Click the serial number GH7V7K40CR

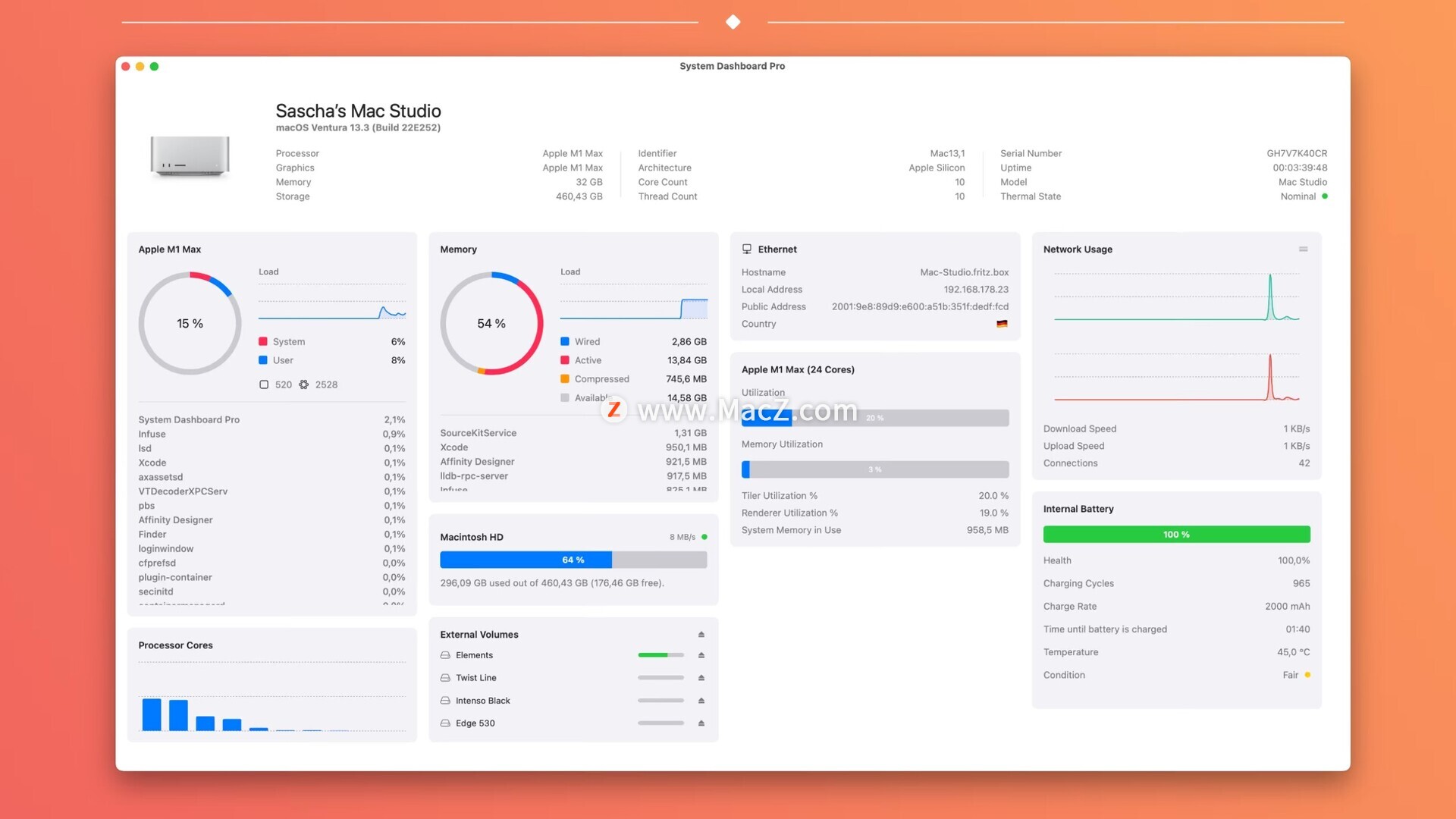1297,153
